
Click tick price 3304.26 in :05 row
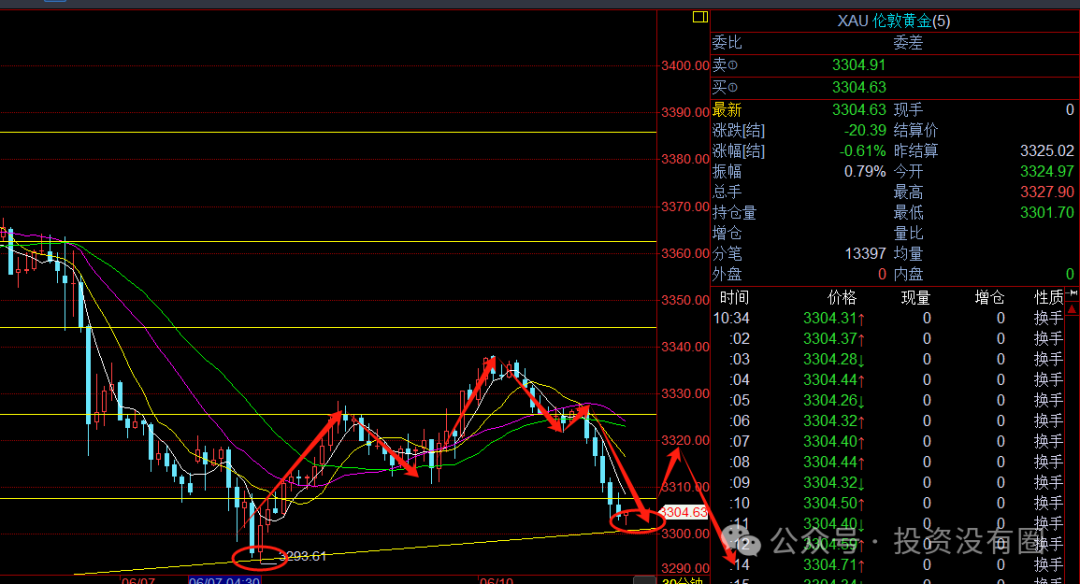click(x=831, y=401)
